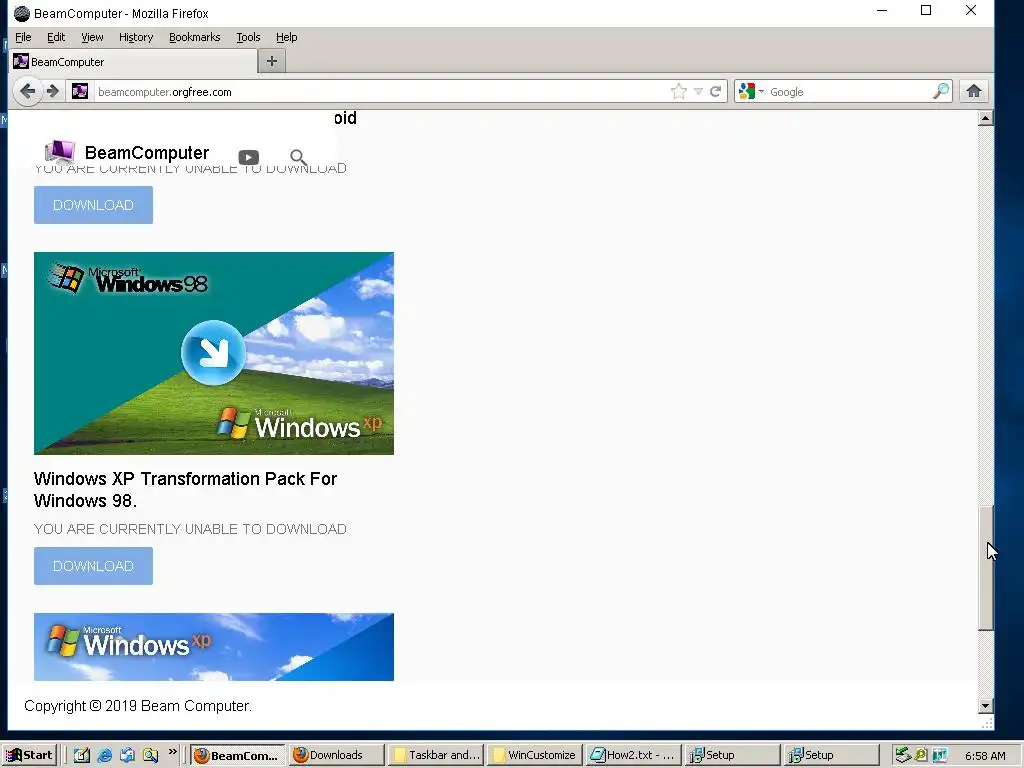1024x768 pixels.
Task: Open the Windows 98 to XP thumbnail
Action: 214,353
